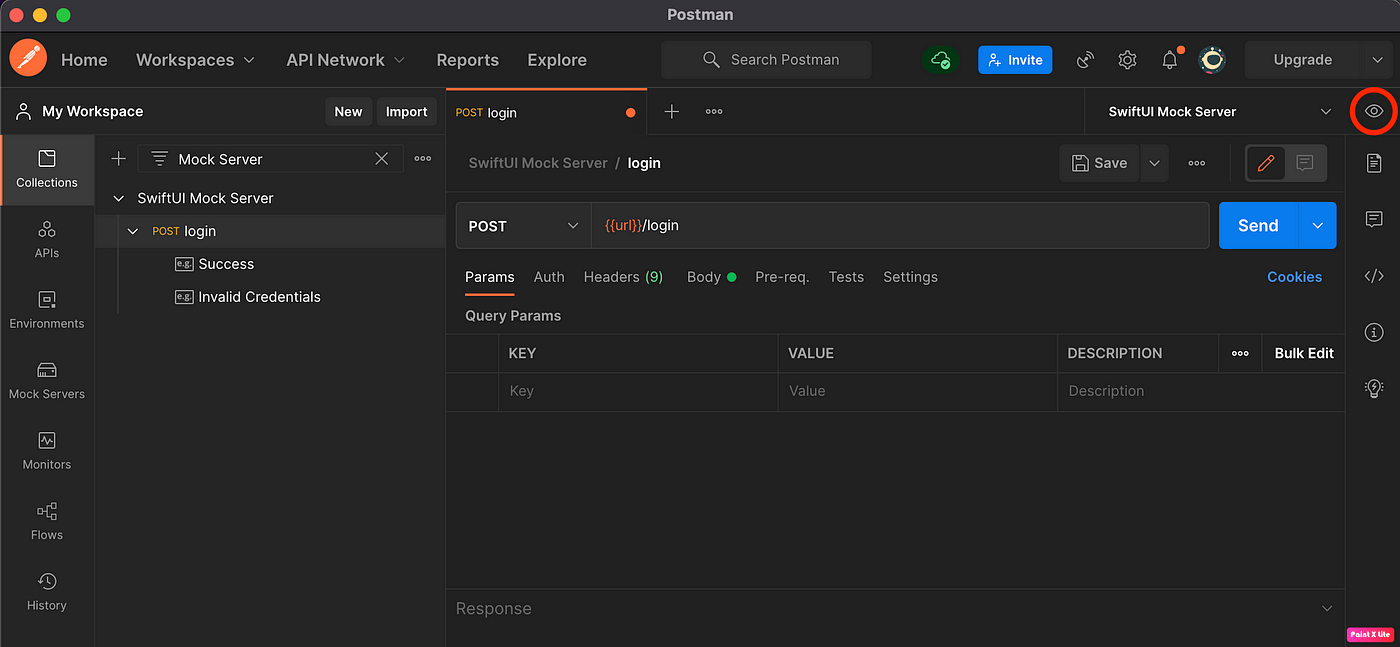Focus the Search Postman field
1400x647 pixels.
[766, 60]
